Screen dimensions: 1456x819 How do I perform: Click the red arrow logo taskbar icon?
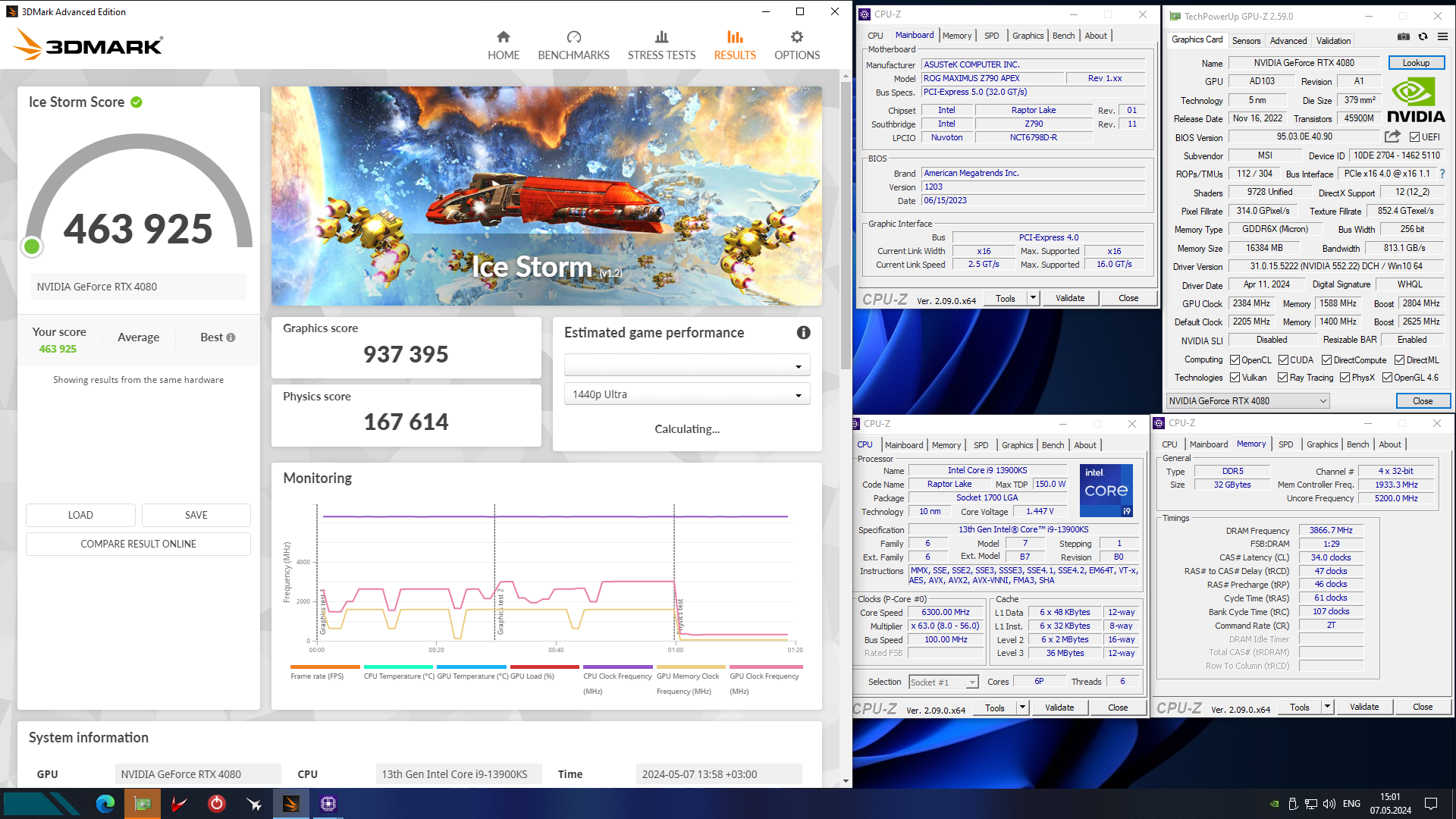(180, 804)
